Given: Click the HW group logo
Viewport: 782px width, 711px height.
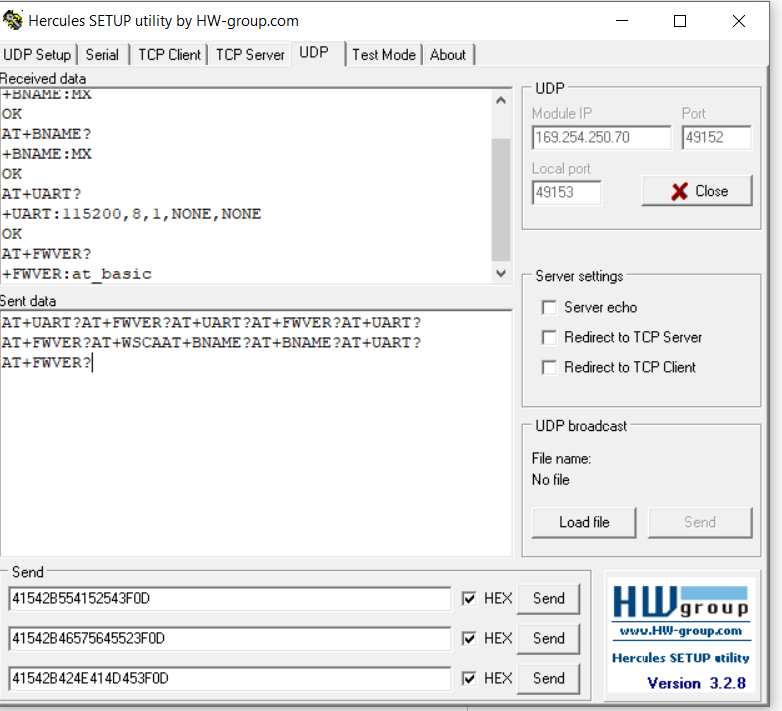Looking at the screenshot, I should pyautogui.click(x=681, y=601).
